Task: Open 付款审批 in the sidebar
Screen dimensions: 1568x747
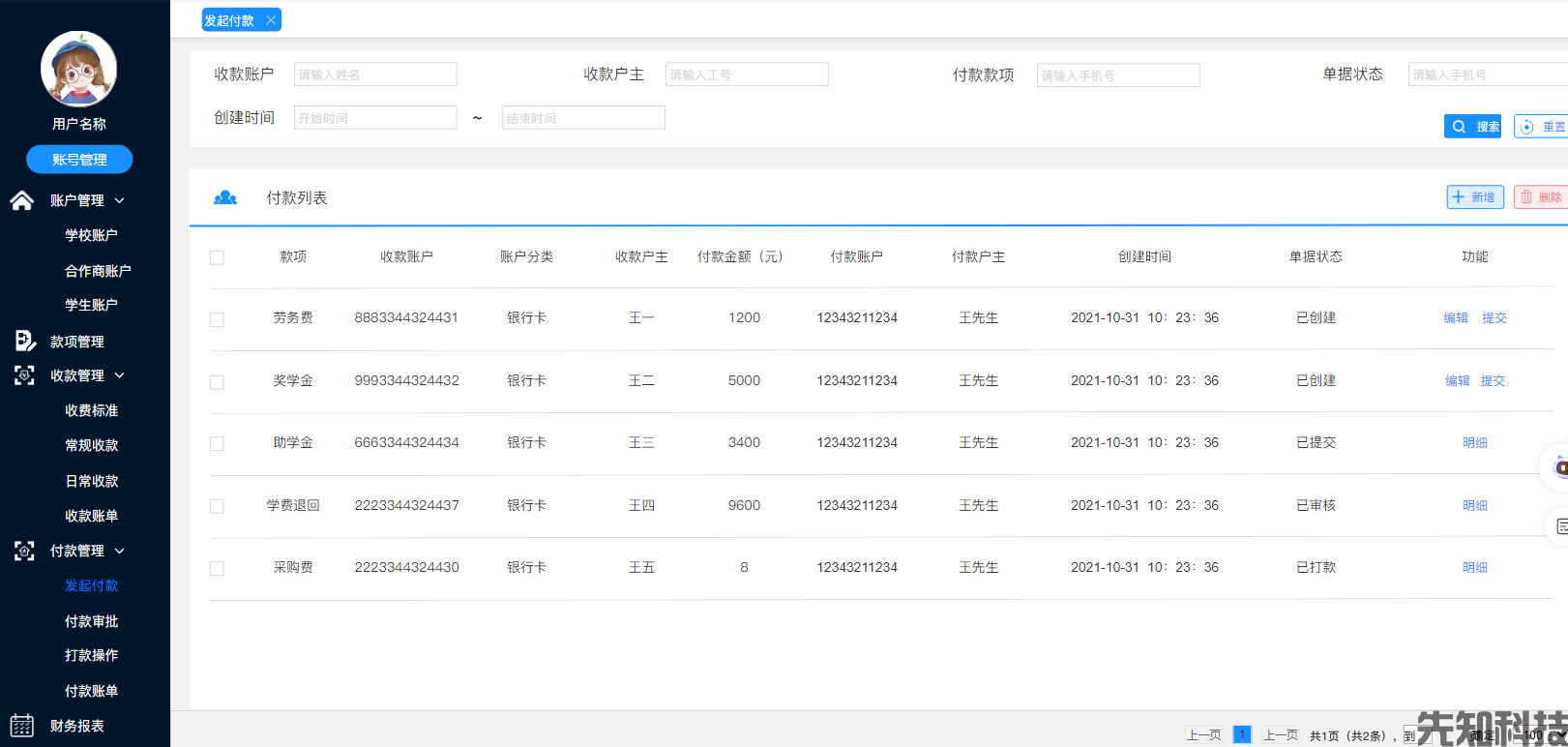Action: coord(91,621)
